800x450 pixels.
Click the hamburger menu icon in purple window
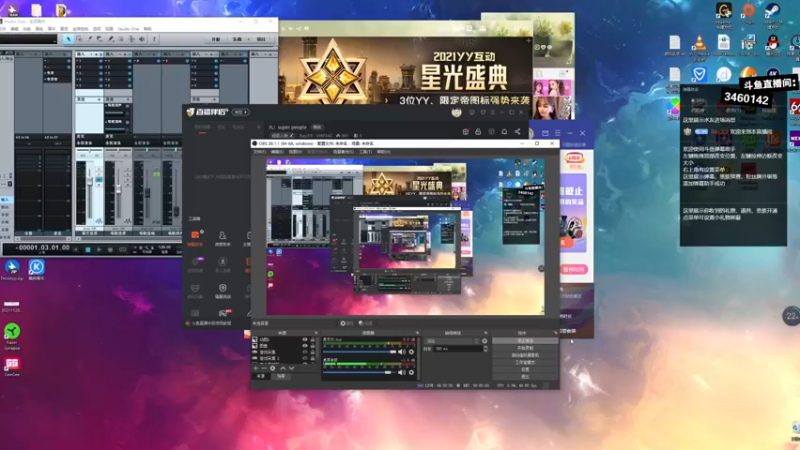click(558, 133)
